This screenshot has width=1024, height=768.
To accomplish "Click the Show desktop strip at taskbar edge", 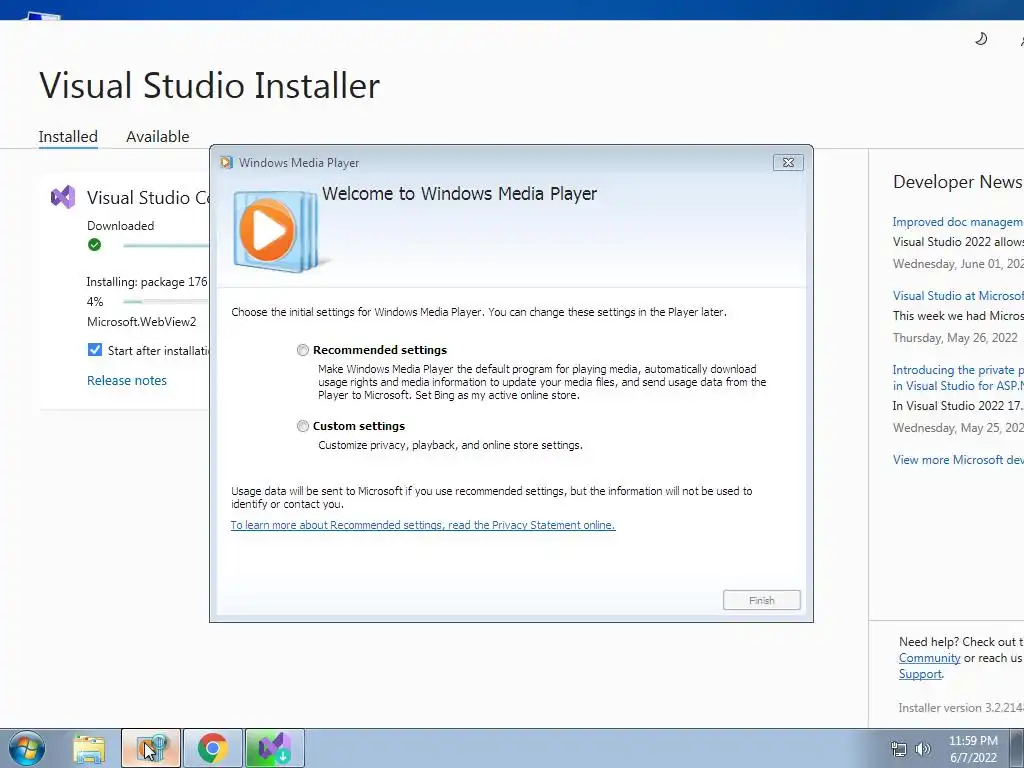I will 1017,748.
